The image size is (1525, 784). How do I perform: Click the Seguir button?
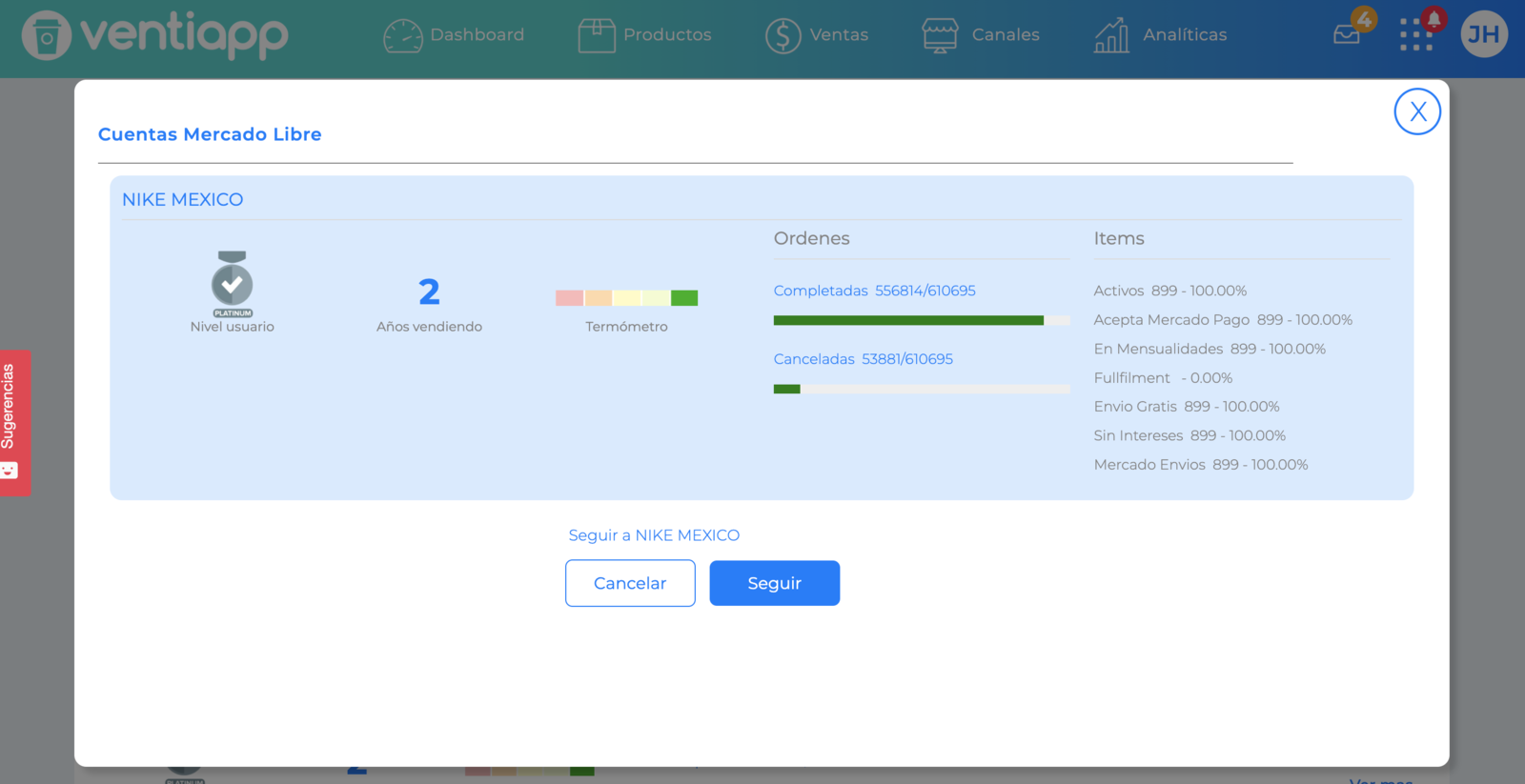click(774, 583)
